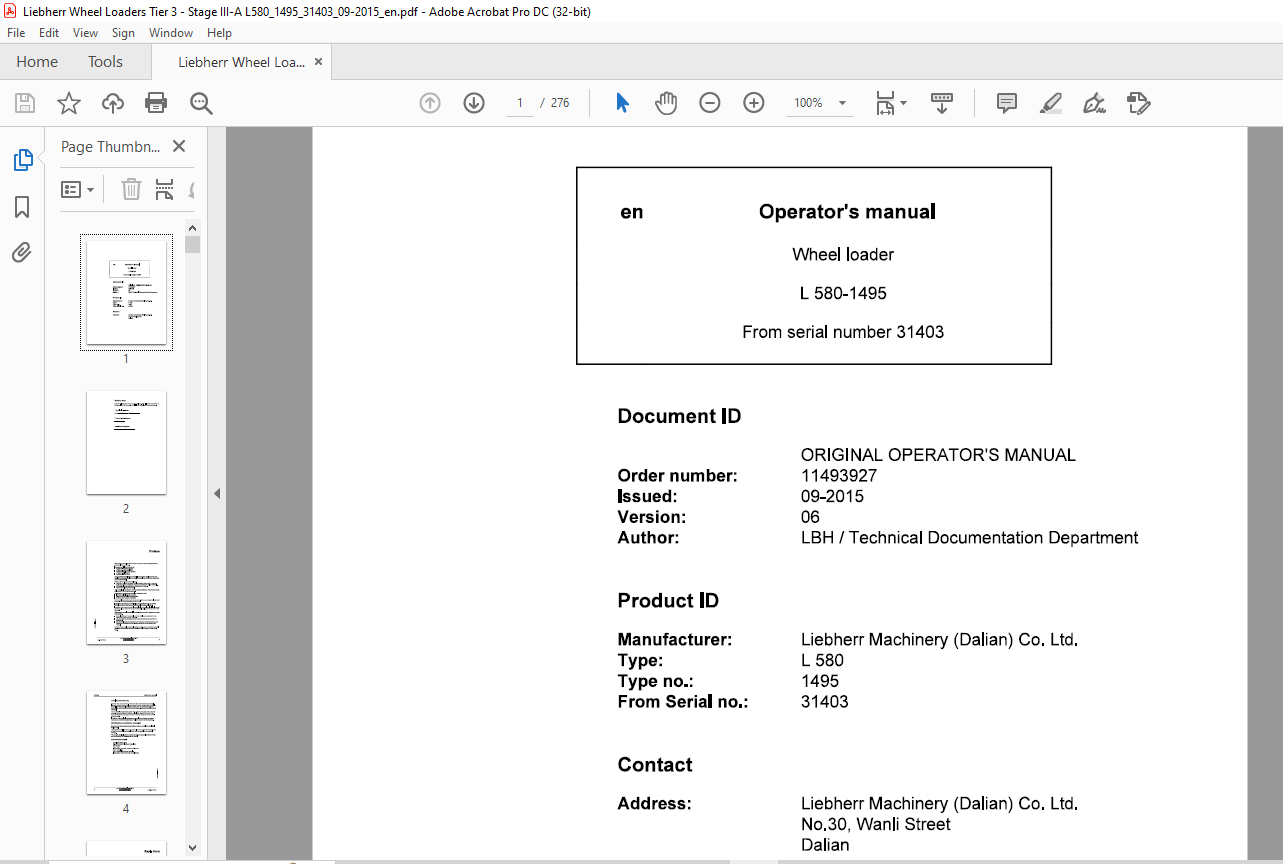
Task: Click 'ORIGINAL OPERATOR'S MANUAL' text
Action: click(x=938, y=455)
